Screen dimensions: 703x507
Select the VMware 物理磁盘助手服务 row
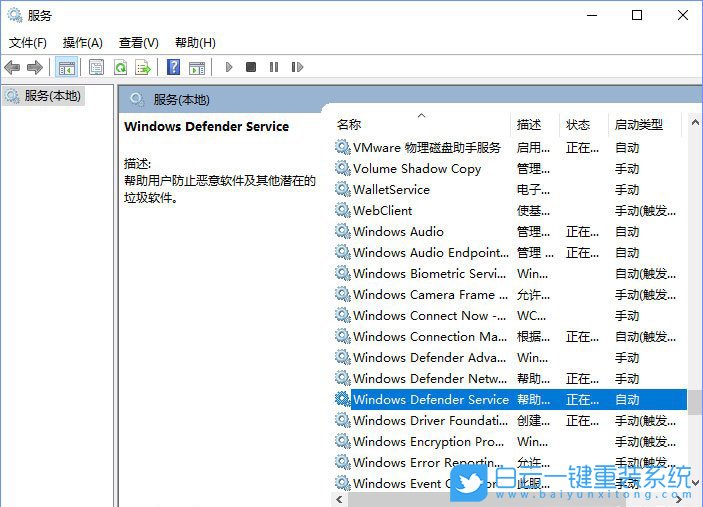[x=510, y=147]
